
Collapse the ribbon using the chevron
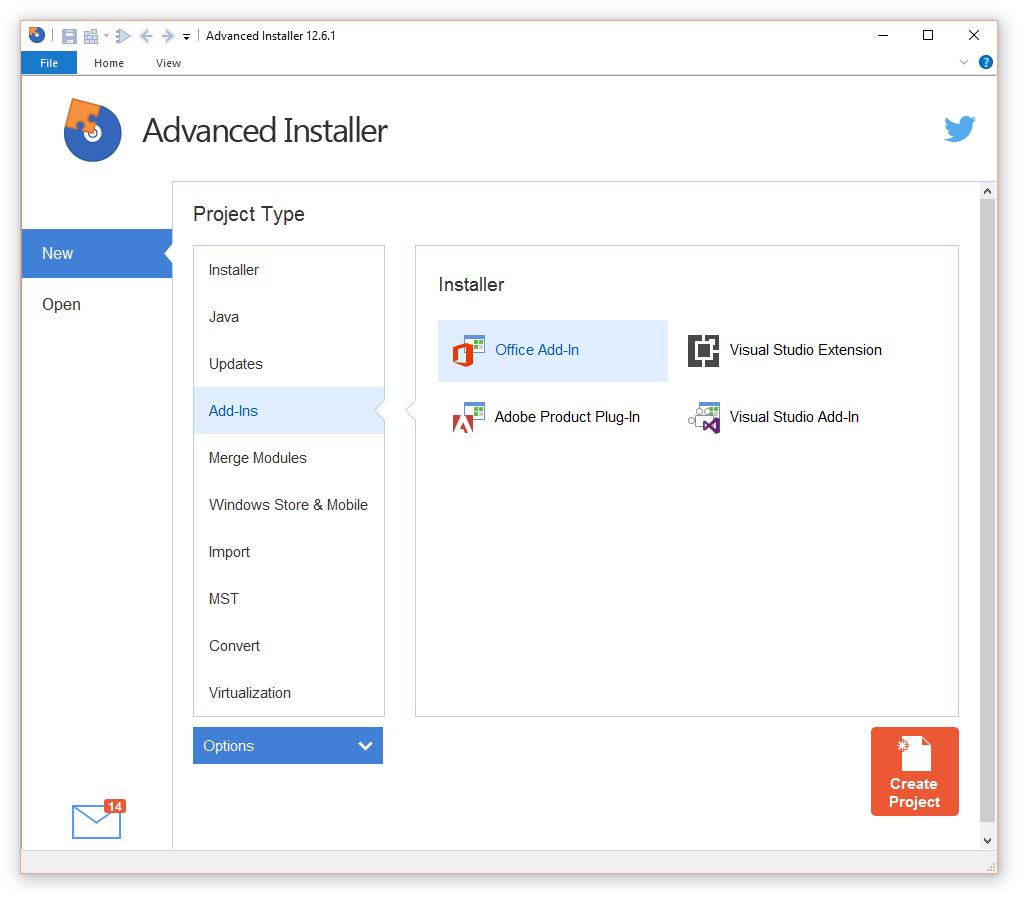click(x=964, y=62)
